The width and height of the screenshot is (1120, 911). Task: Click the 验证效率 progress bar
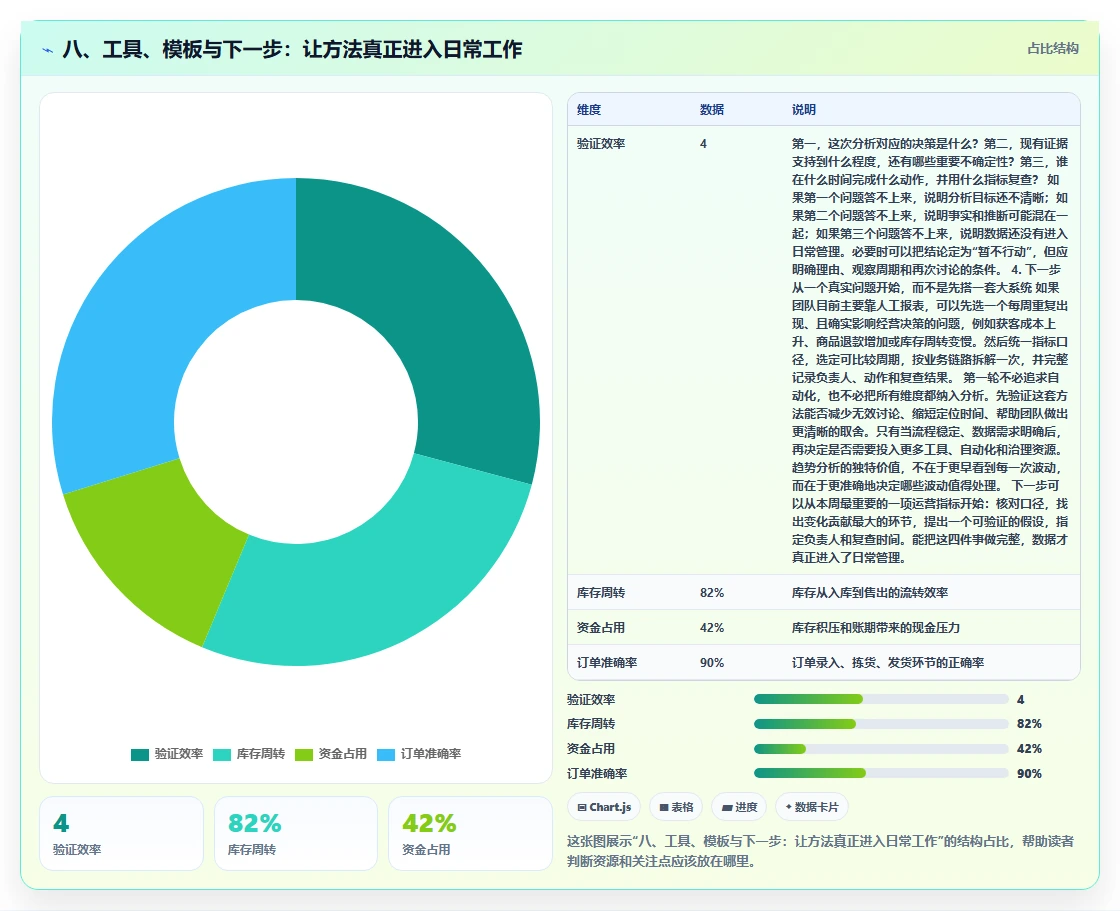(881, 699)
